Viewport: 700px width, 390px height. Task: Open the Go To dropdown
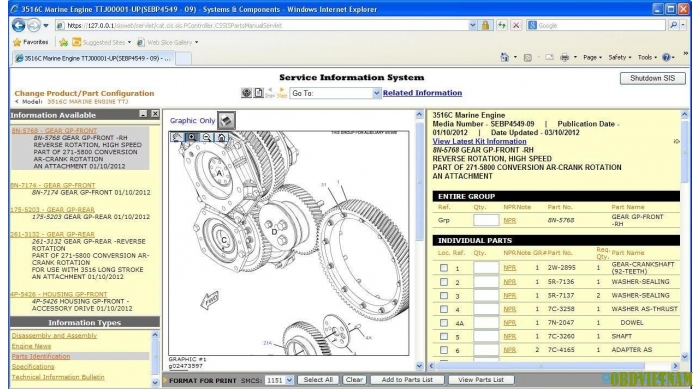tap(335, 93)
